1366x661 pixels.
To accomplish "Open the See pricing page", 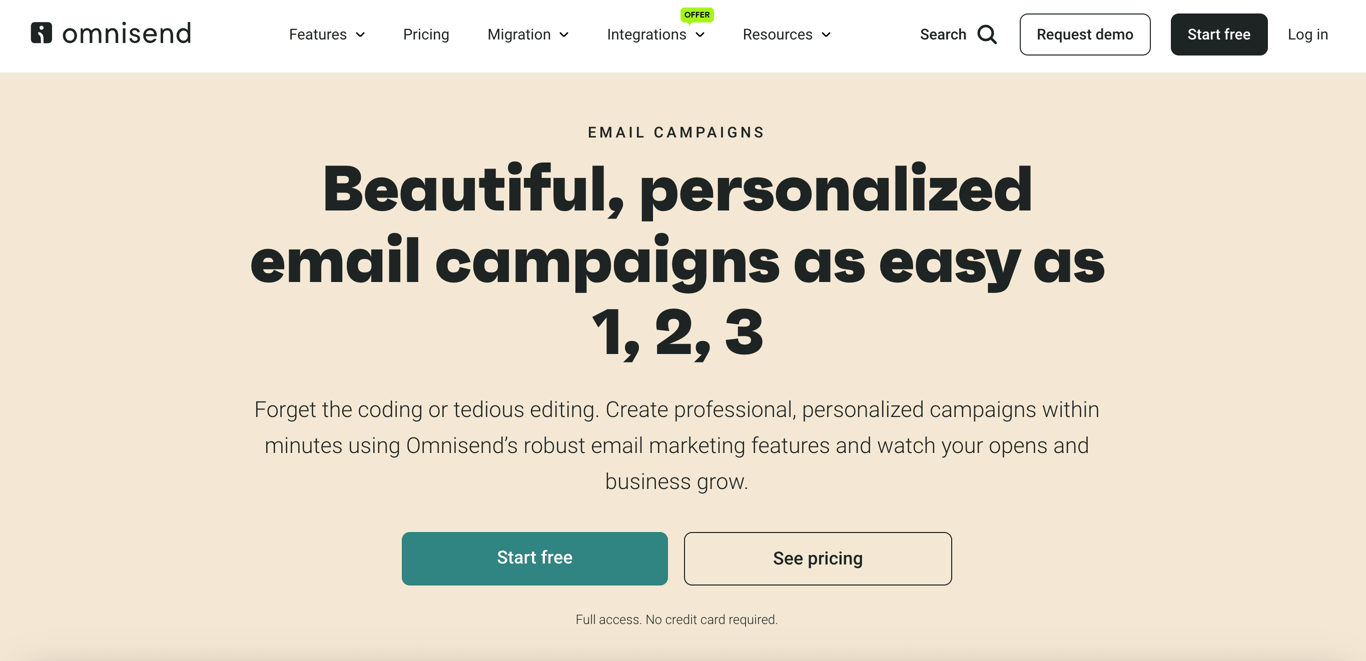I will (x=817, y=558).
